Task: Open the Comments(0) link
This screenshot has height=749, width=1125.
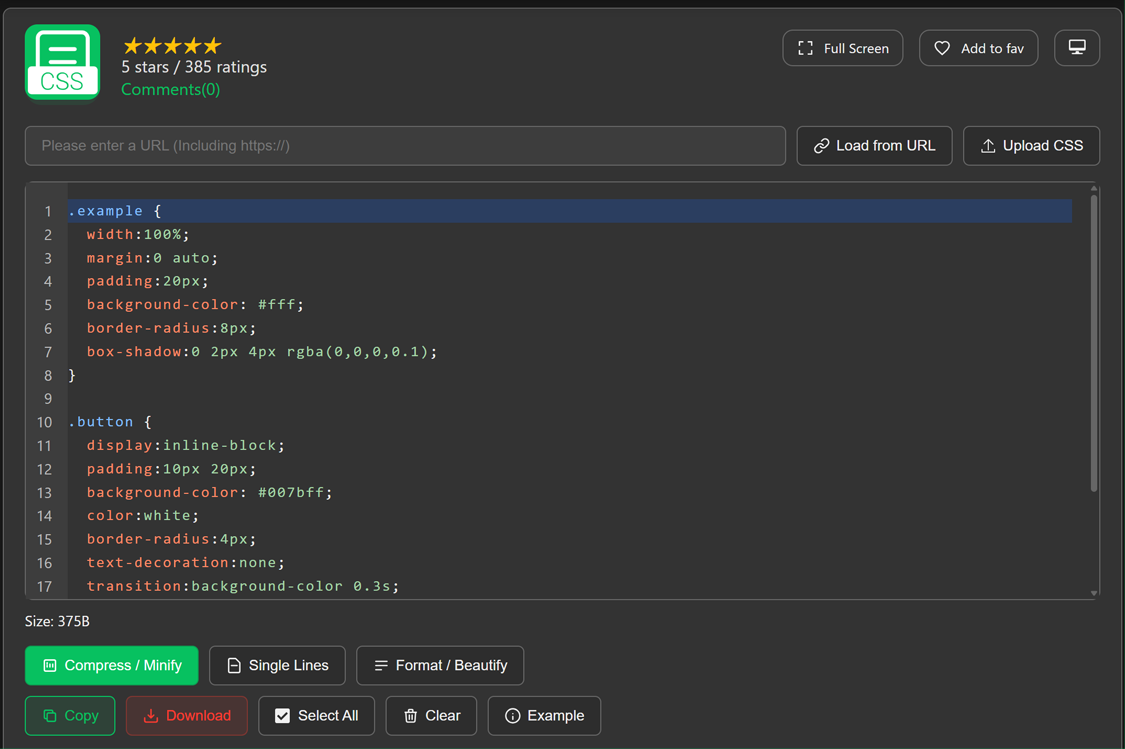Action: [170, 89]
